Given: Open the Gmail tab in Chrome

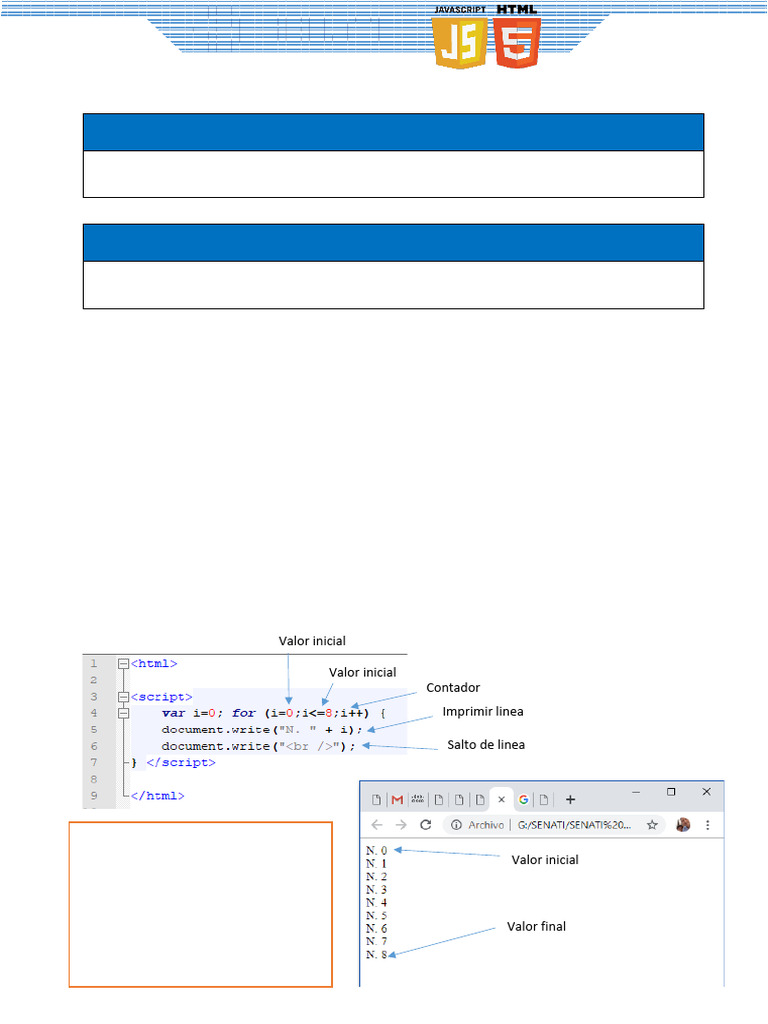Looking at the screenshot, I should point(397,799).
